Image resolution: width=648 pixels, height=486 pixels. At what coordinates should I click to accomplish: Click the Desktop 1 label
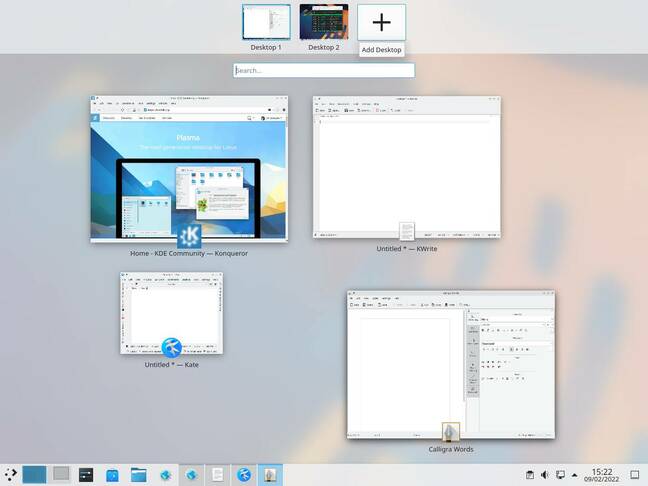click(x=266, y=48)
